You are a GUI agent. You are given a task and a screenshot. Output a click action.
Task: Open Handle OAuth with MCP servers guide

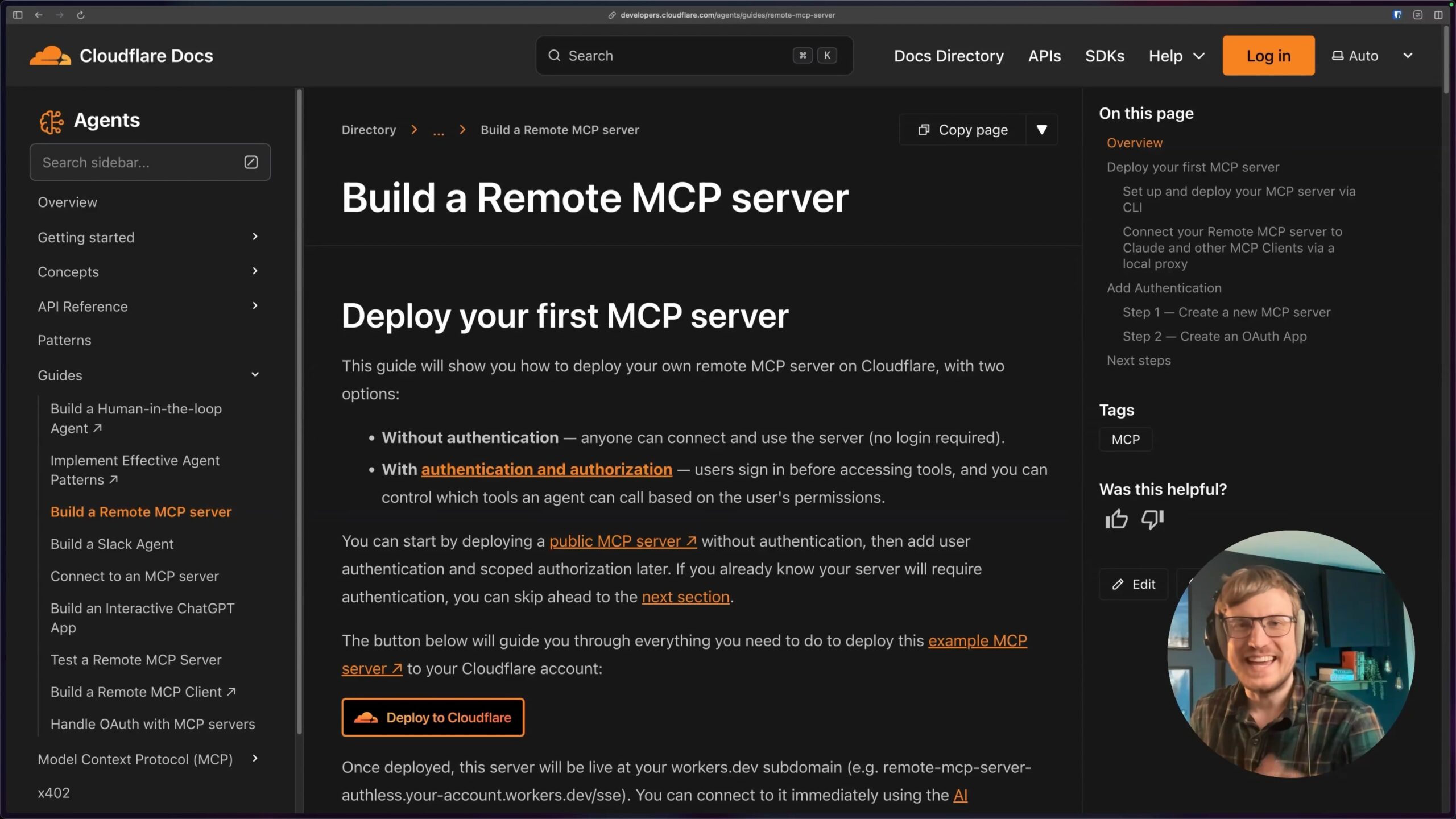(x=152, y=725)
